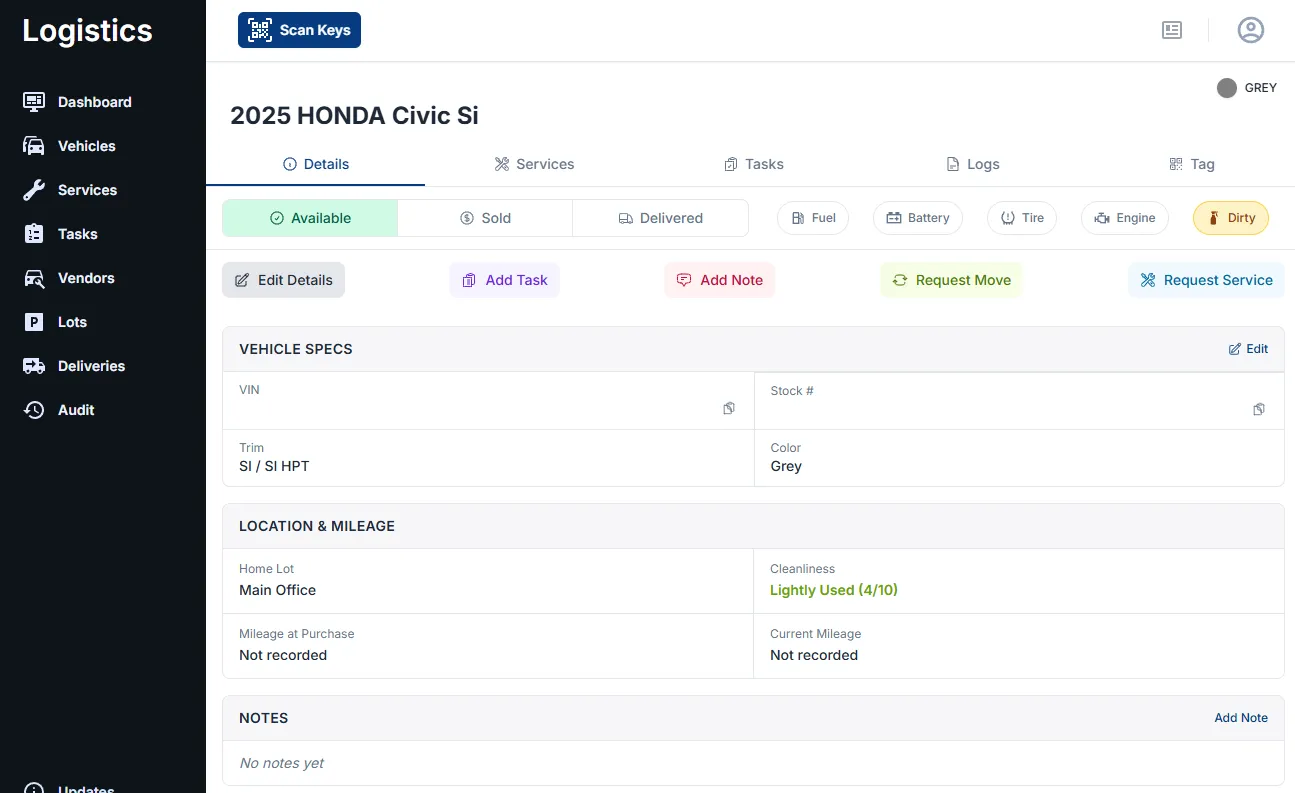
Task: Switch to the Details tab
Action: click(316, 164)
